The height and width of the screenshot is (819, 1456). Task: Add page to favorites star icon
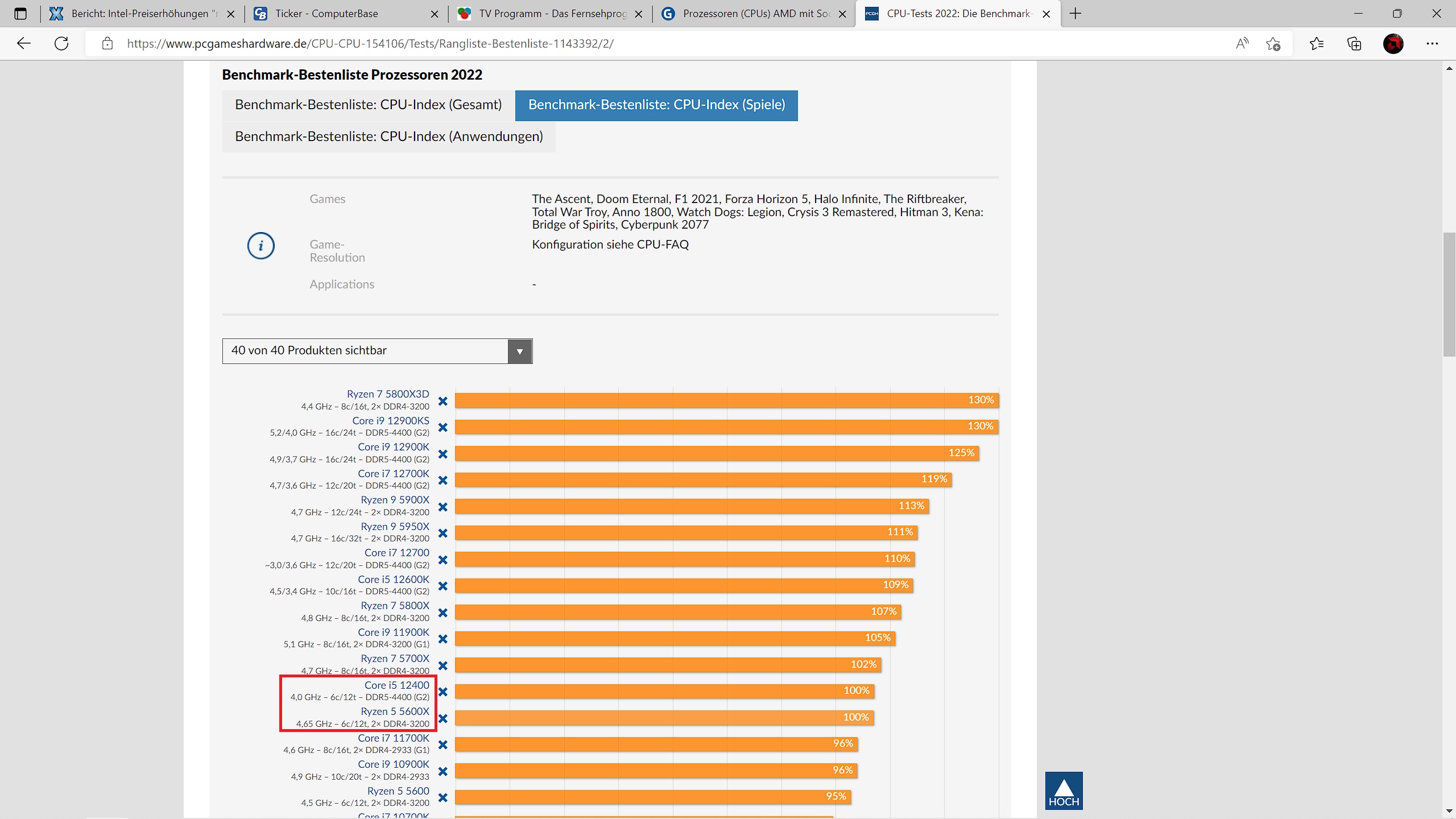point(1273,44)
